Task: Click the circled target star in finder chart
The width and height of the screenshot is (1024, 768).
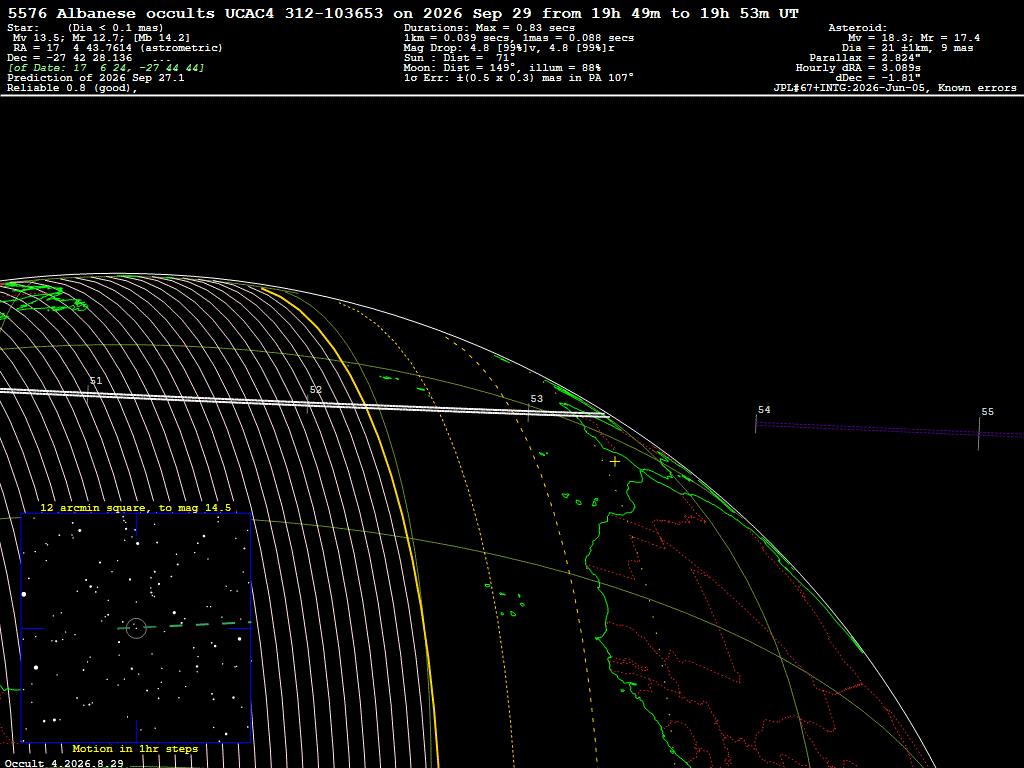Action: (x=136, y=628)
